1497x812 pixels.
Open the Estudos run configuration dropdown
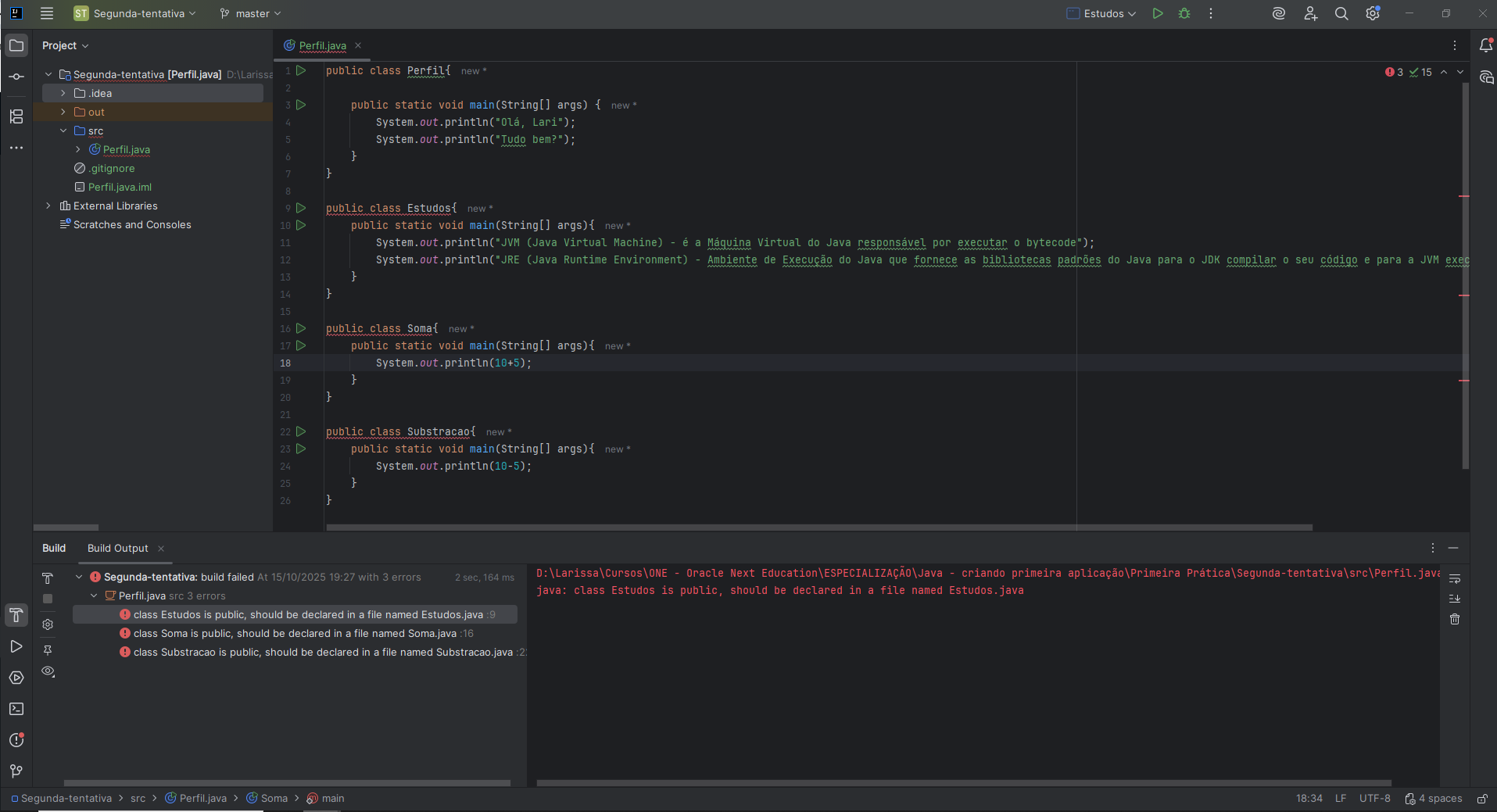[x=1102, y=13]
